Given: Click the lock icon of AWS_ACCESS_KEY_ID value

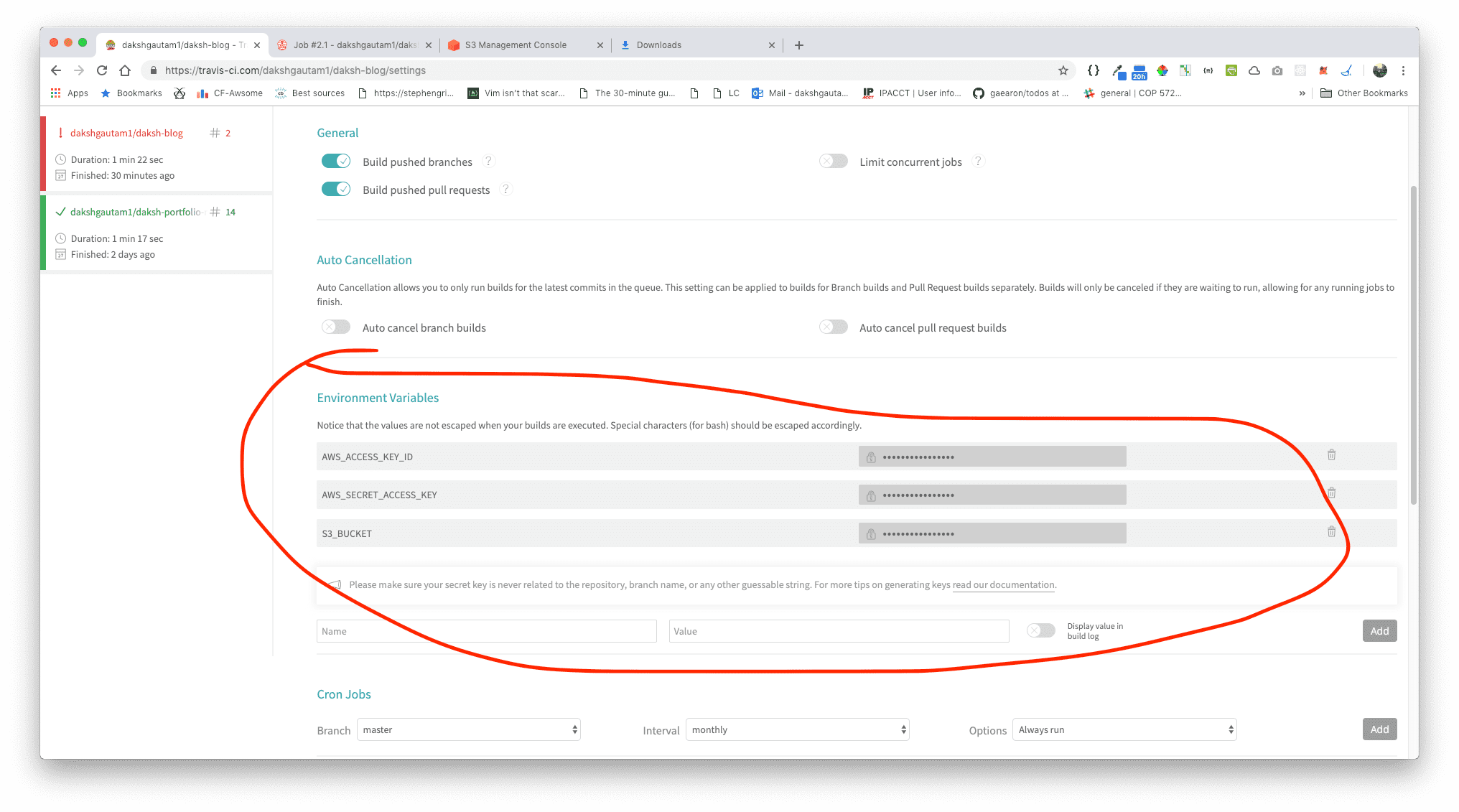Looking at the screenshot, I should point(871,457).
